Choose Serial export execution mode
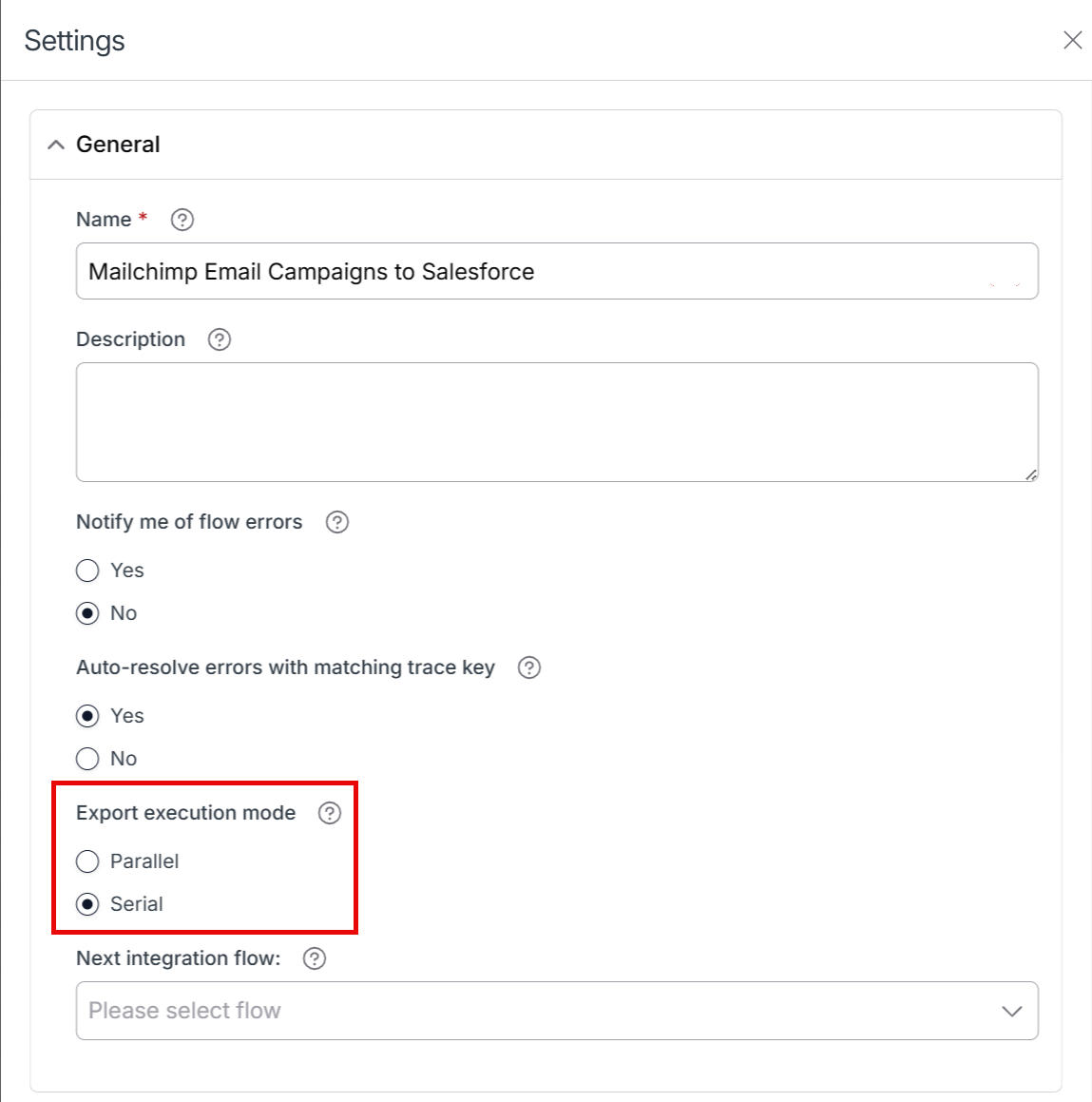Image resolution: width=1092 pixels, height=1102 pixels. tap(87, 904)
